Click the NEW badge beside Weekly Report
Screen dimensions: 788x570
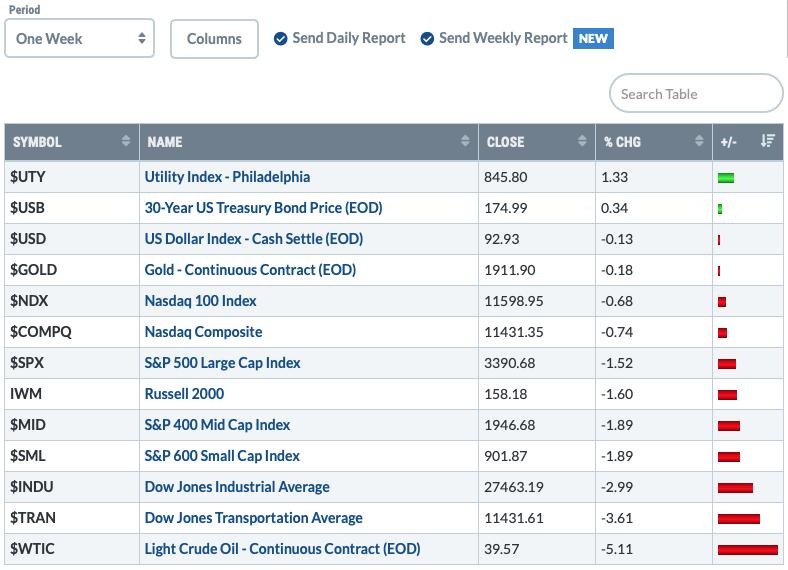pyautogui.click(x=593, y=39)
